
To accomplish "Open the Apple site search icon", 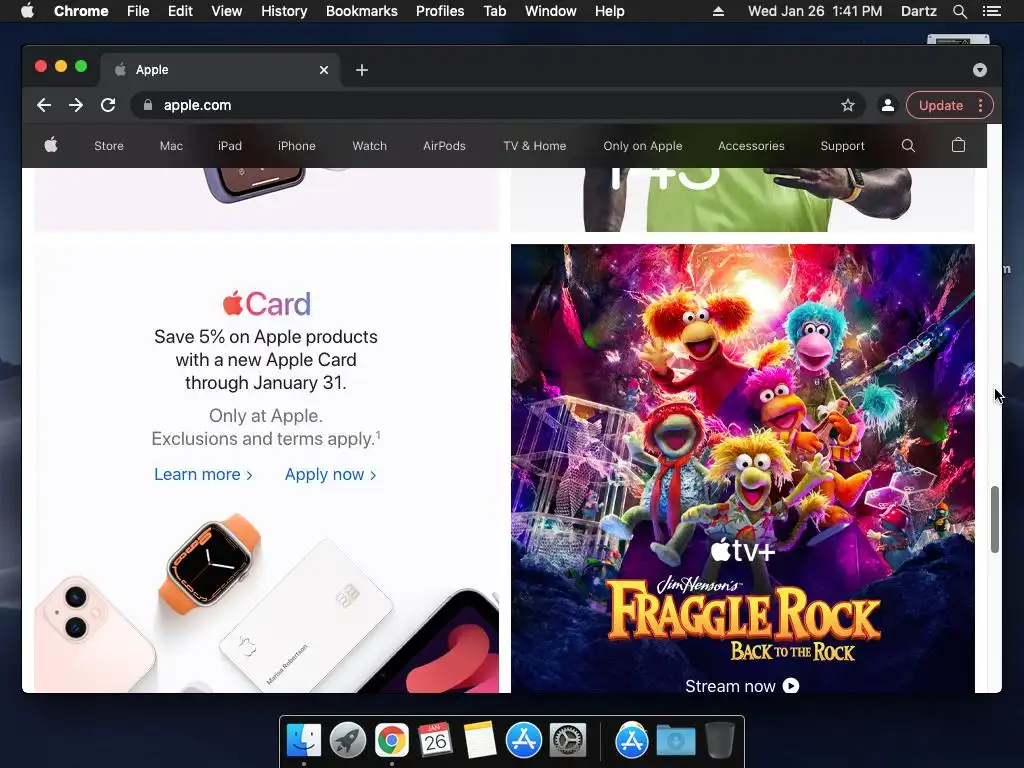I will 908,146.
